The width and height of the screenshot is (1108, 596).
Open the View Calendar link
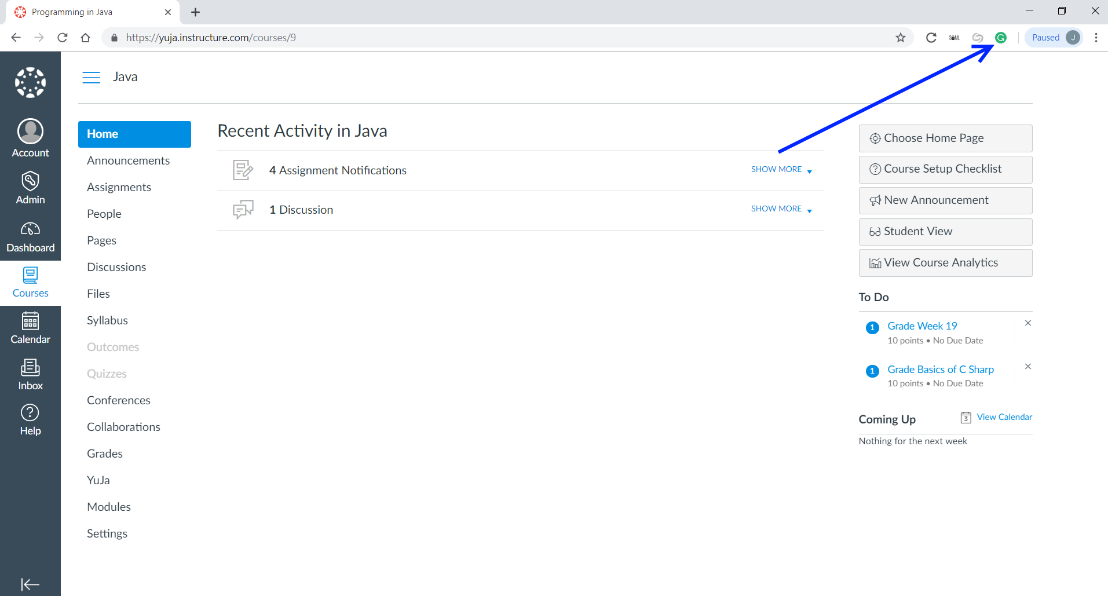coord(1004,417)
